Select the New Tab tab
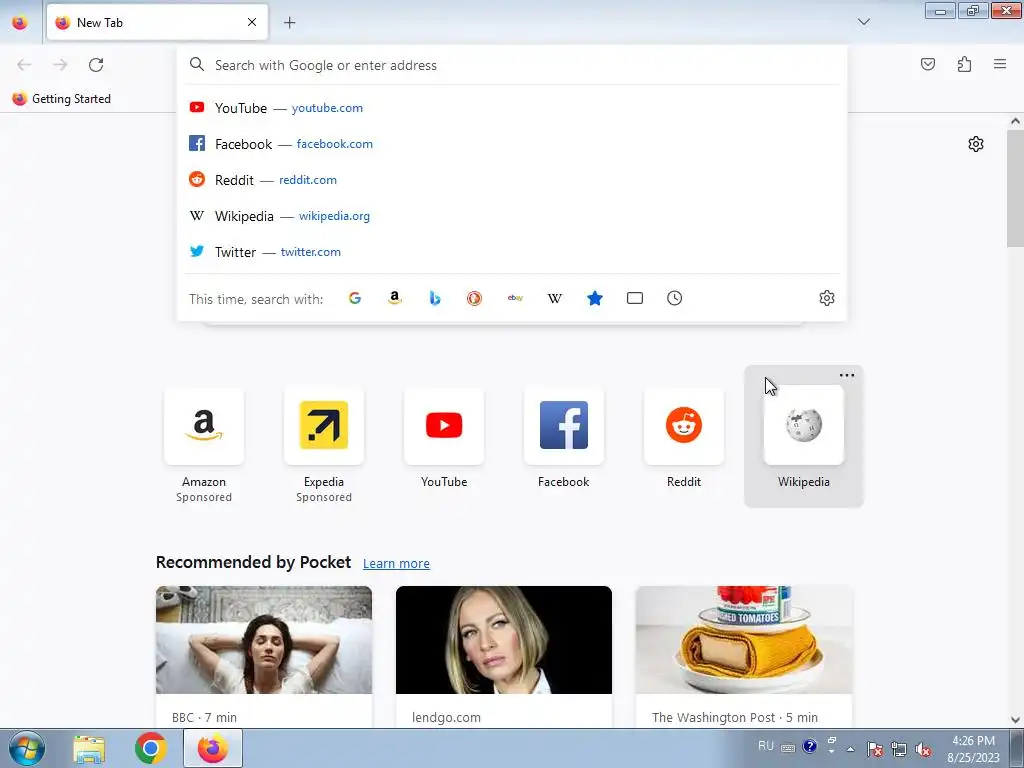Viewport: 1024px width, 768px height. coord(157,22)
